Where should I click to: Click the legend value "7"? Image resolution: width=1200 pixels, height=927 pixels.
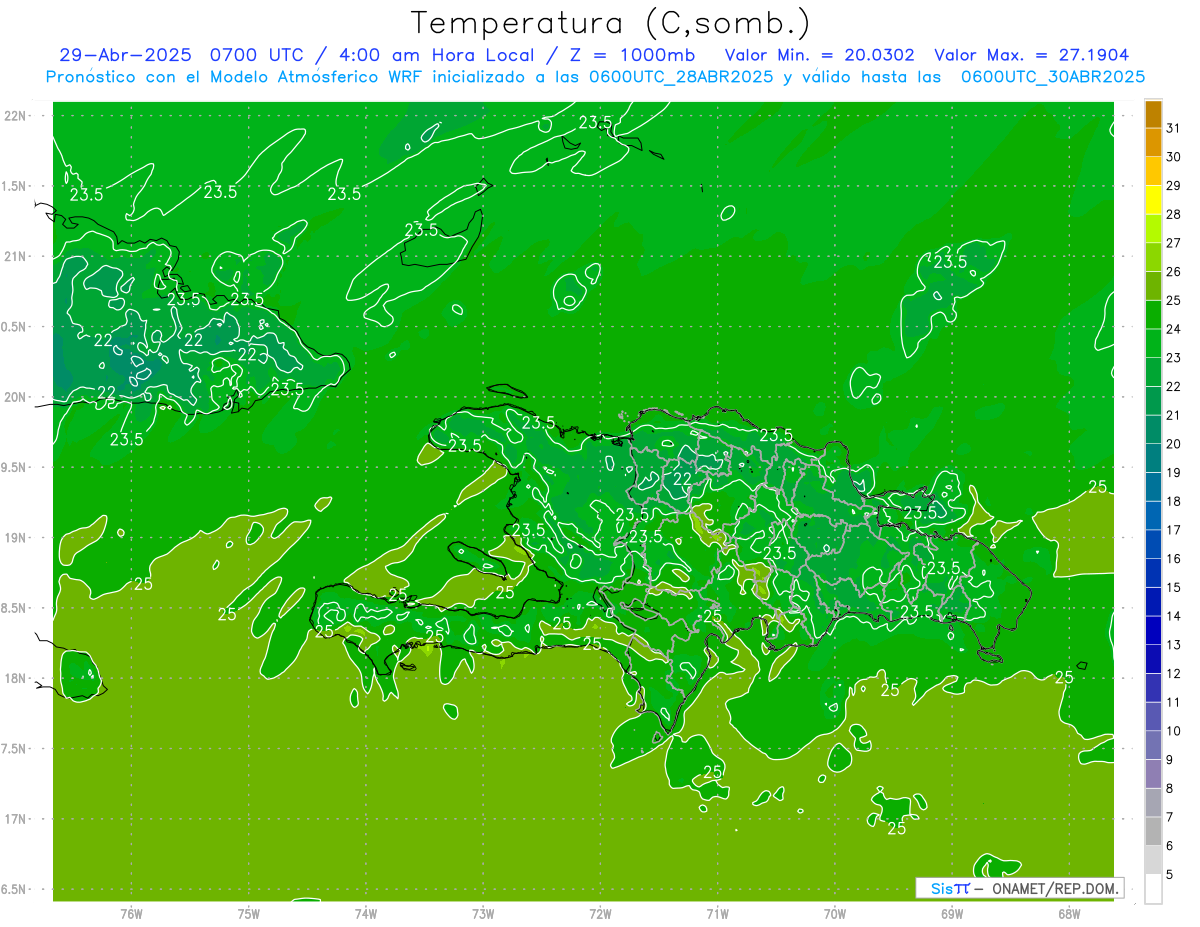click(1169, 817)
